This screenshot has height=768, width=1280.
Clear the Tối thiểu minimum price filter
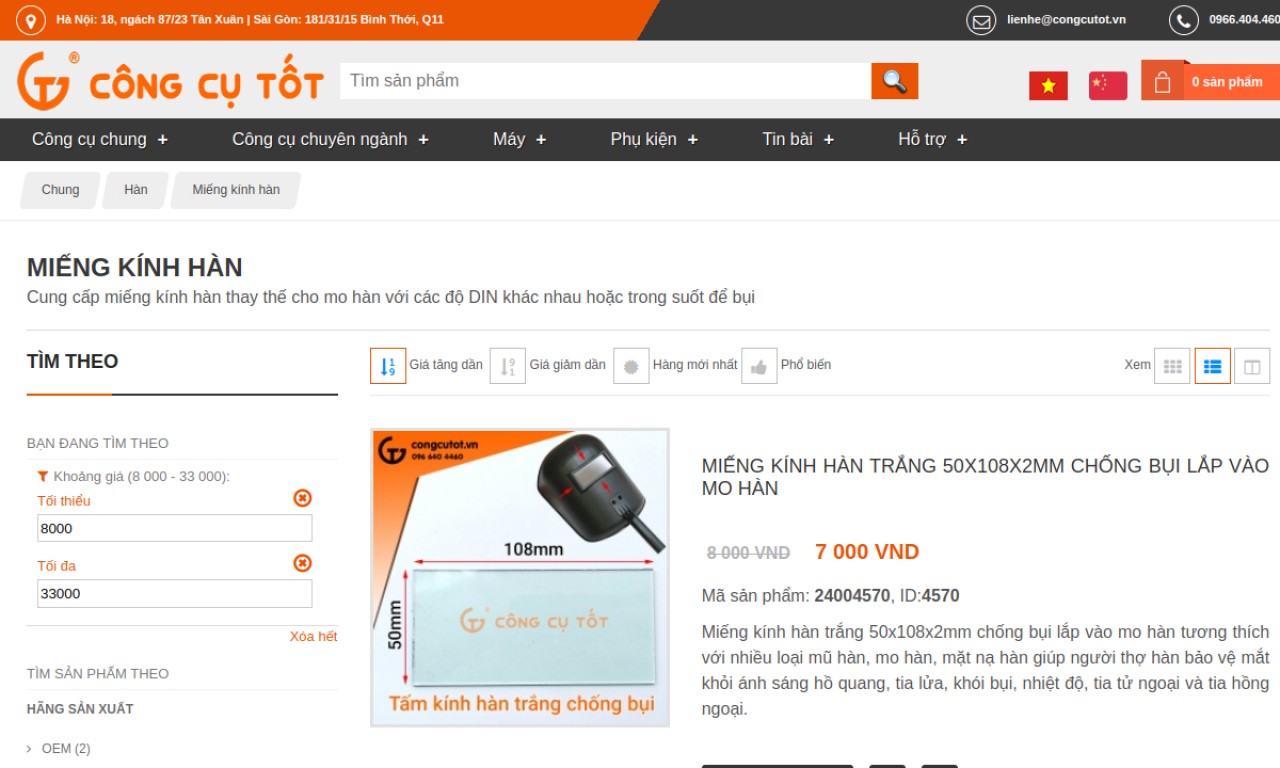(x=302, y=498)
